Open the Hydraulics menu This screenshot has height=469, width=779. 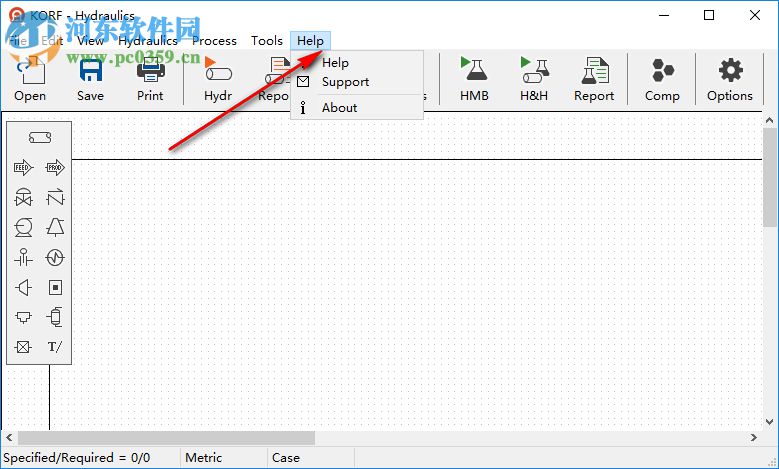tap(148, 41)
